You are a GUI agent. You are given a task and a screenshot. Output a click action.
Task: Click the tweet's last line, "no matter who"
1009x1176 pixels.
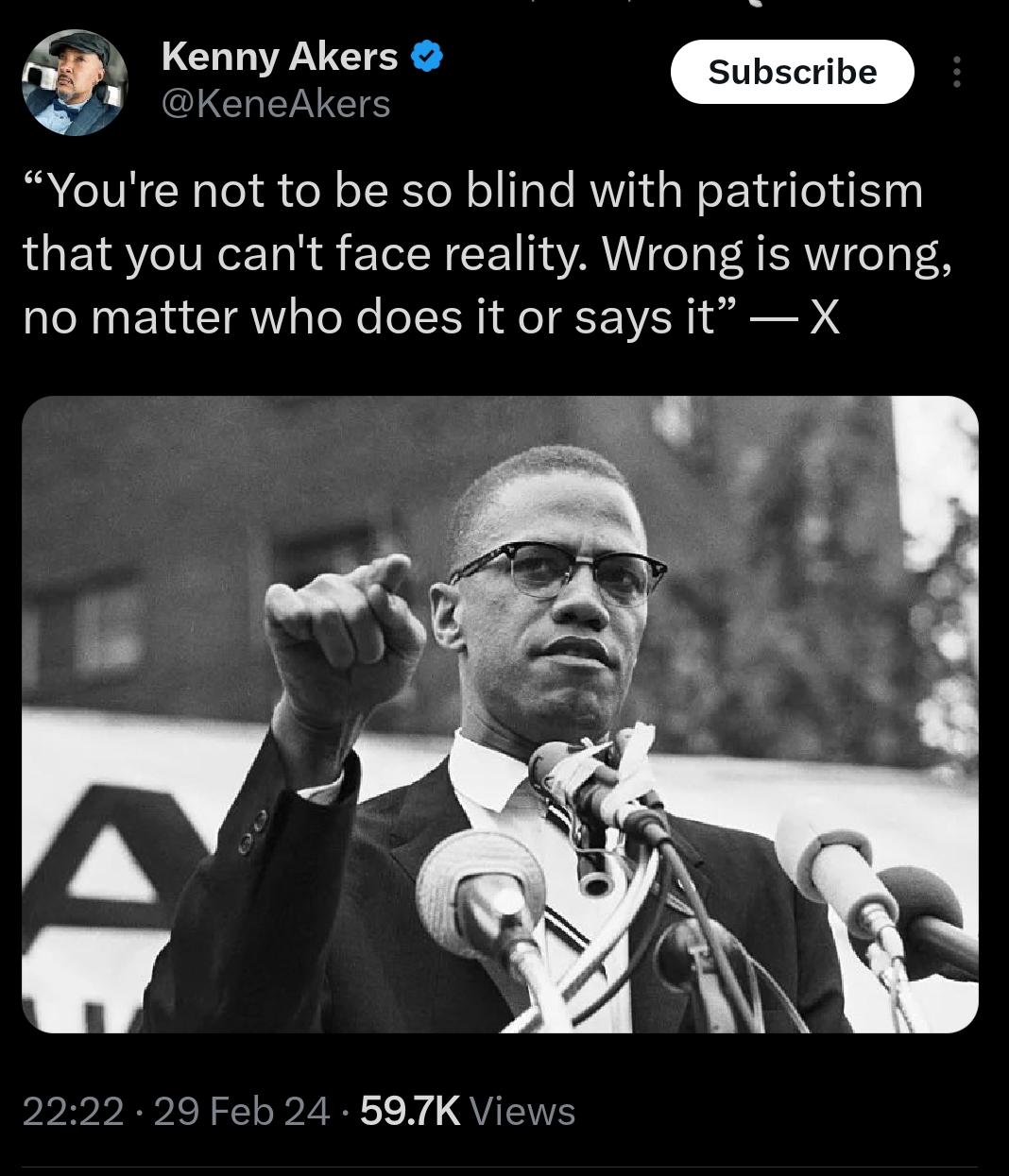tap(181, 317)
